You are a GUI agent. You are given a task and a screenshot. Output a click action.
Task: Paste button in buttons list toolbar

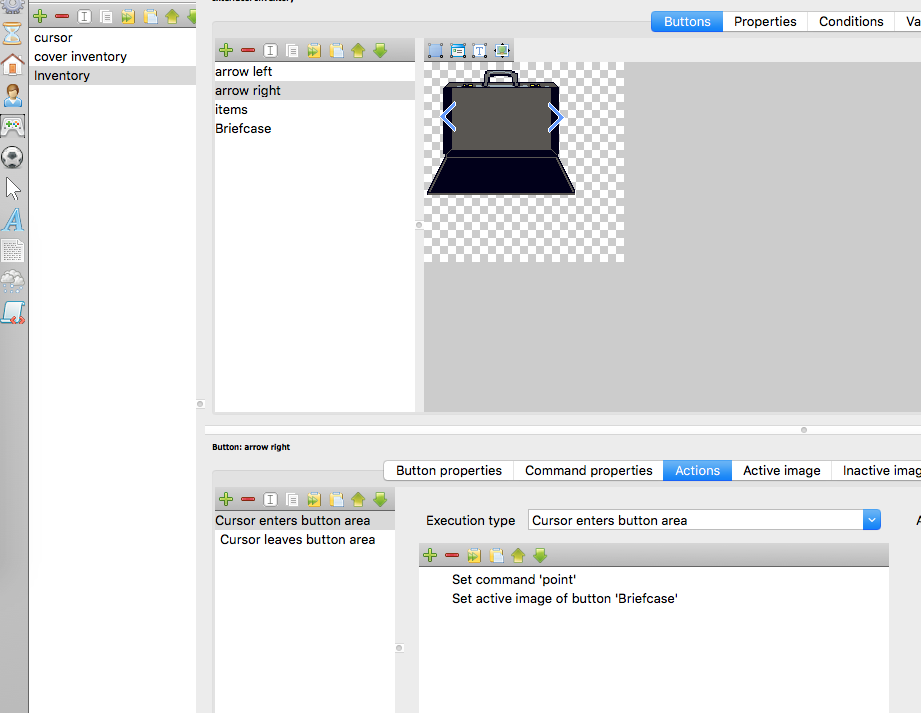pyautogui.click(x=337, y=51)
